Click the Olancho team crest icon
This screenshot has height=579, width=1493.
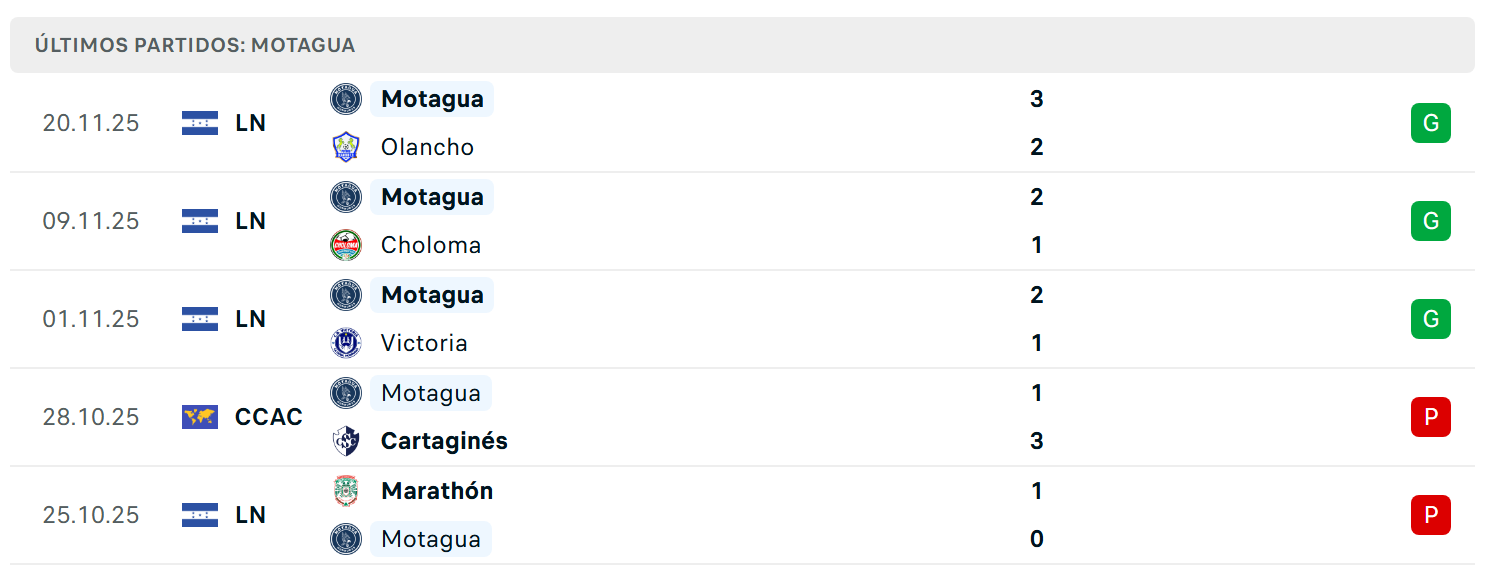coord(345,147)
